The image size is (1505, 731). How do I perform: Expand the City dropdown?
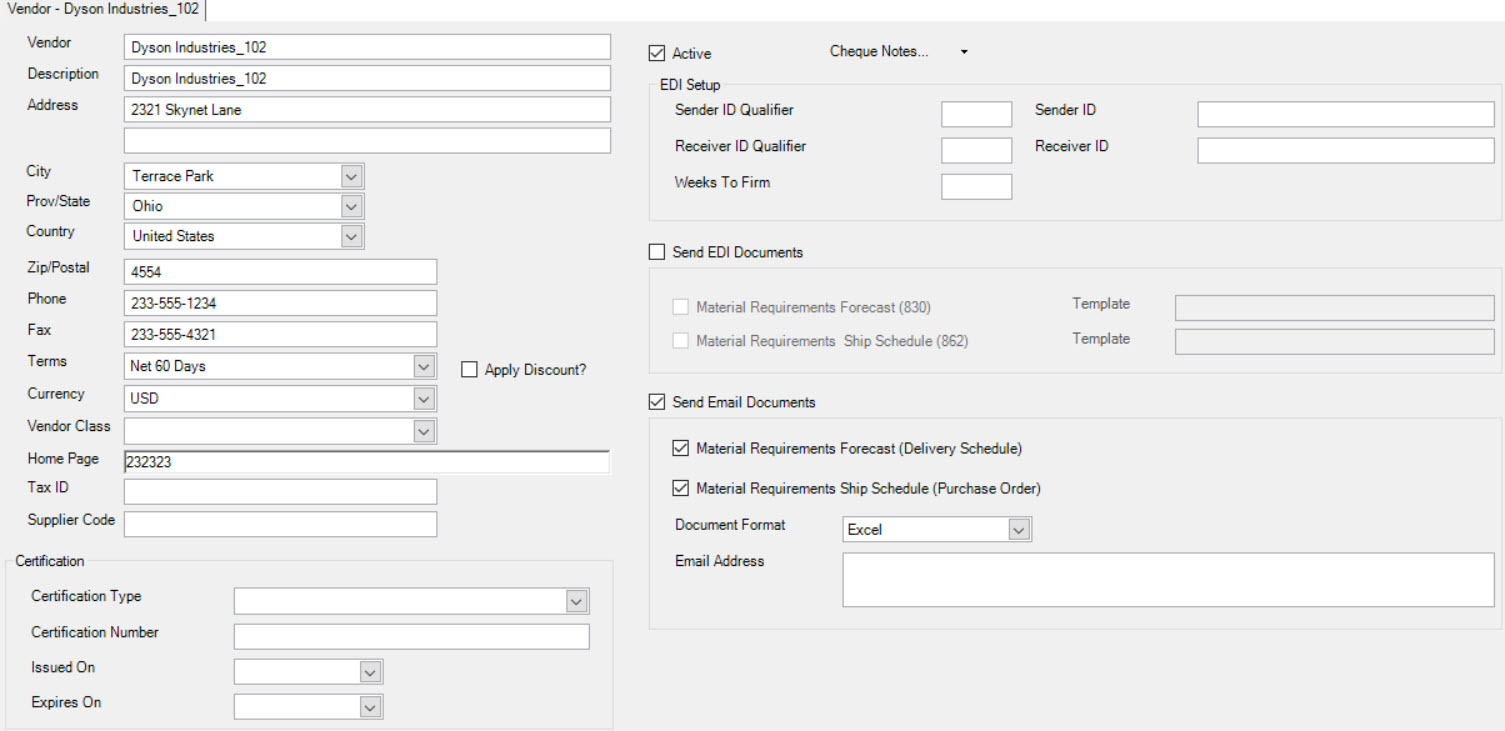tap(351, 176)
